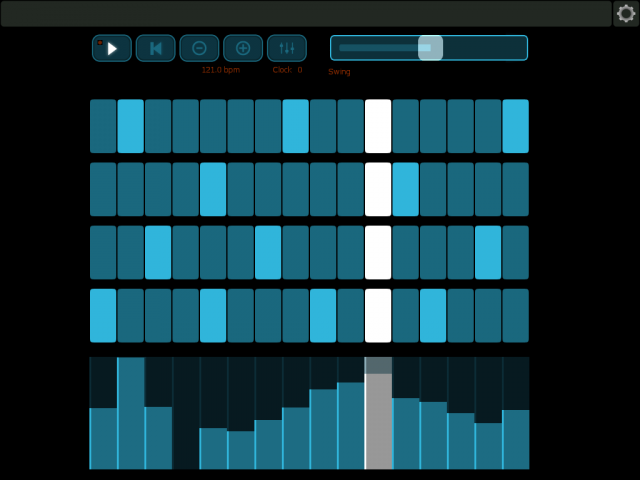Enable the unlit first step in row one

tap(103, 126)
